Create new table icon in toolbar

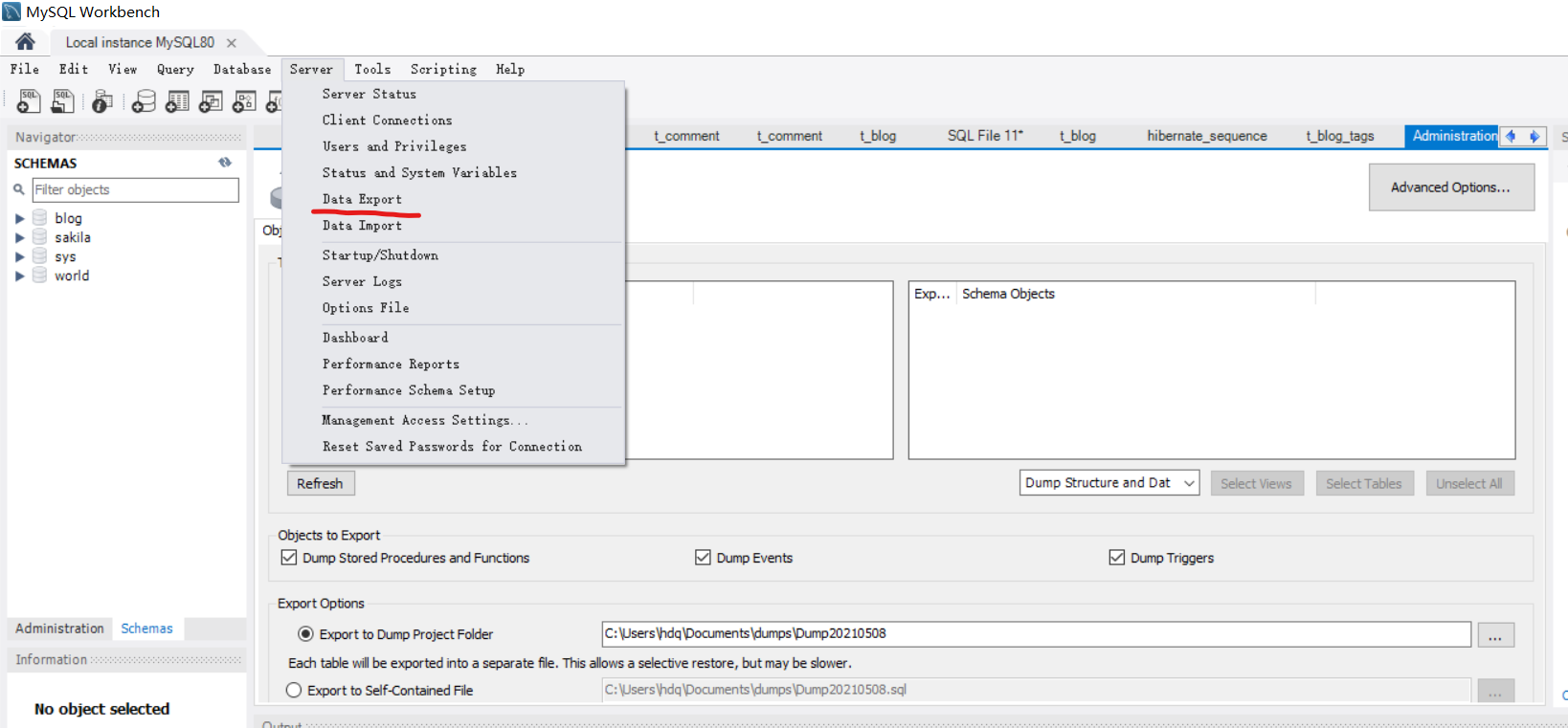(177, 100)
